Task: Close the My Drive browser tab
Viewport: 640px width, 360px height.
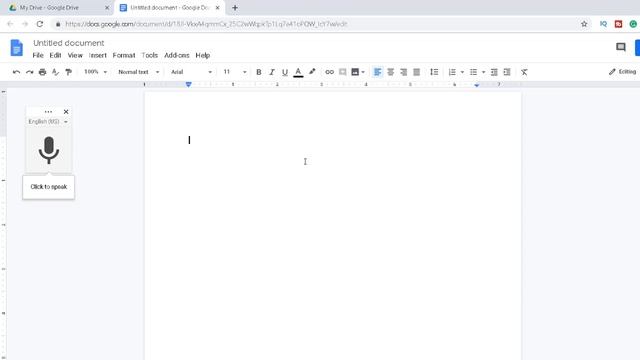Action: click(107, 8)
